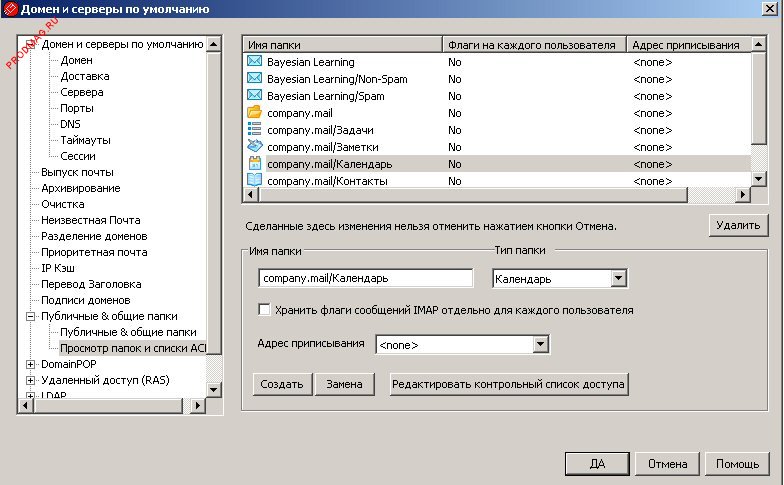Click Редактировать контрольный список доступа button
This screenshot has height=485, width=784.
510,383
